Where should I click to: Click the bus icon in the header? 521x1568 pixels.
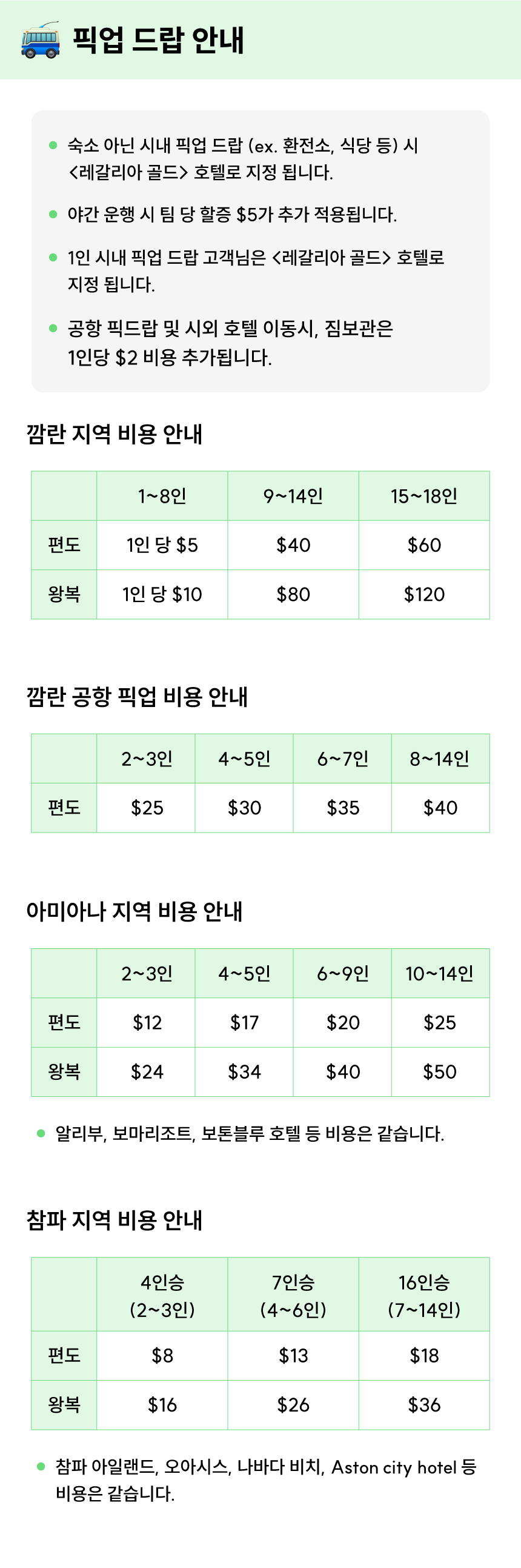coord(40,40)
